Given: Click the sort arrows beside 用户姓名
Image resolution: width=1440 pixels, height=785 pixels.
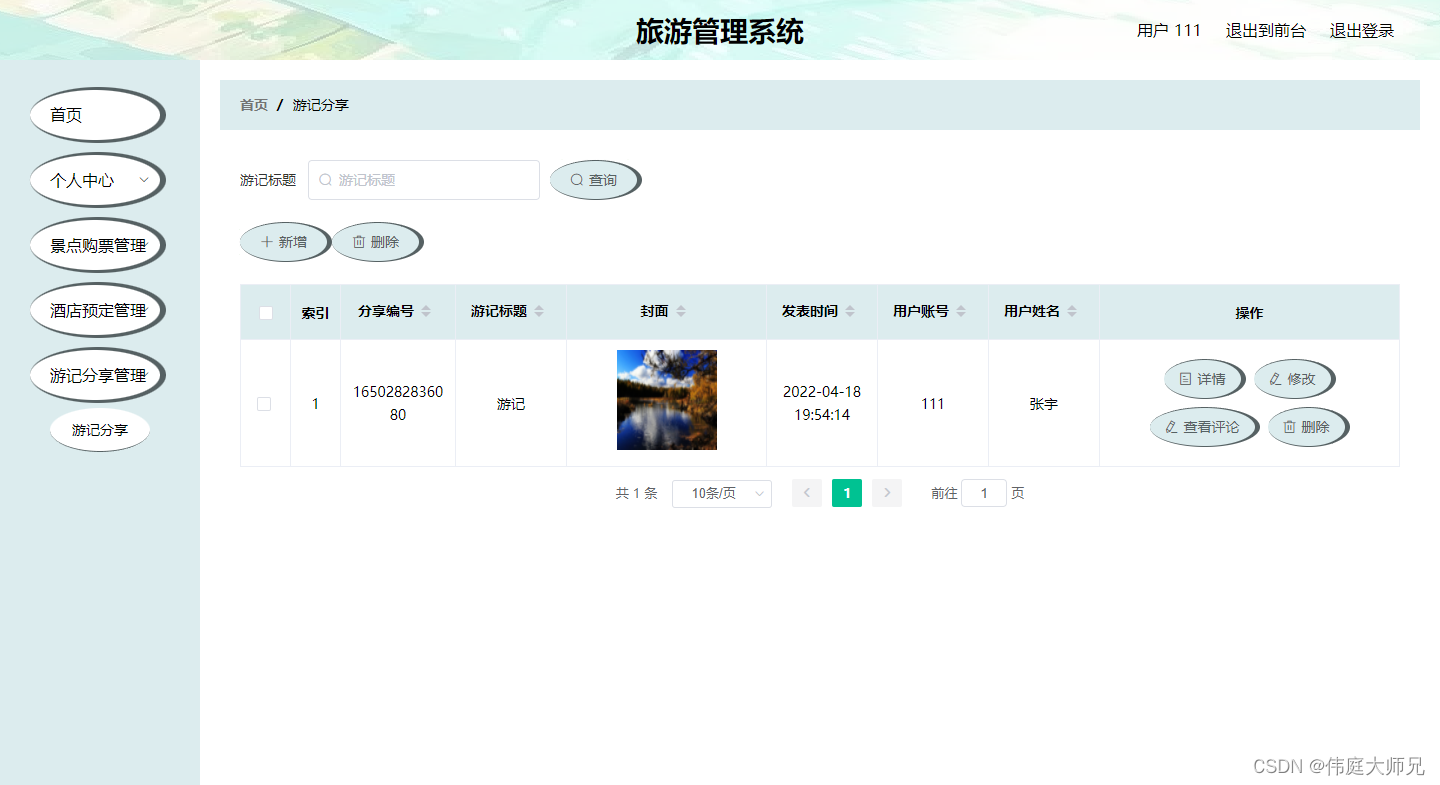Looking at the screenshot, I should [x=1072, y=312].
